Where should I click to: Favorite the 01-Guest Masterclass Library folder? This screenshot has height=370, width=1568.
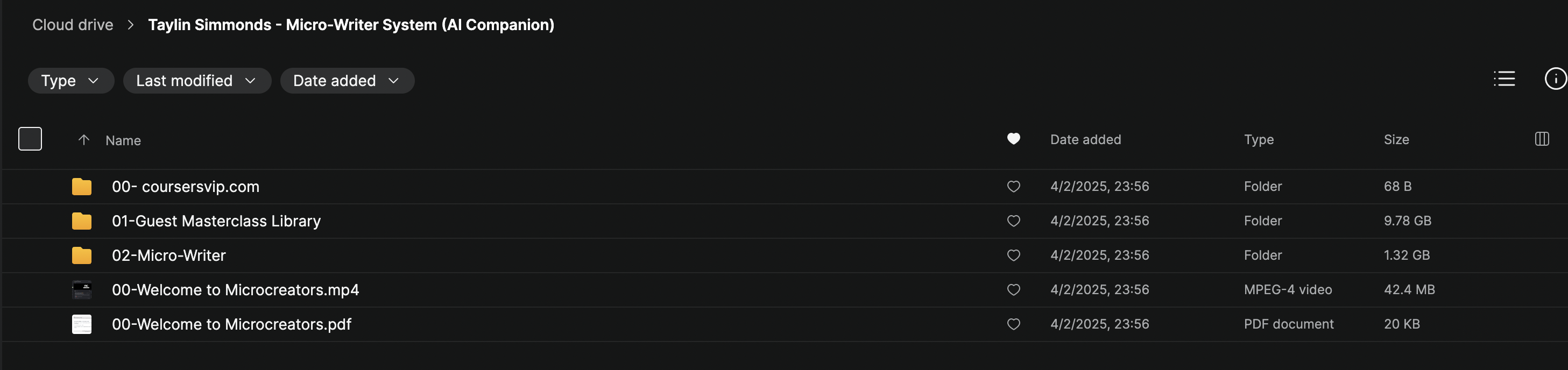[x=1013, y=221]
